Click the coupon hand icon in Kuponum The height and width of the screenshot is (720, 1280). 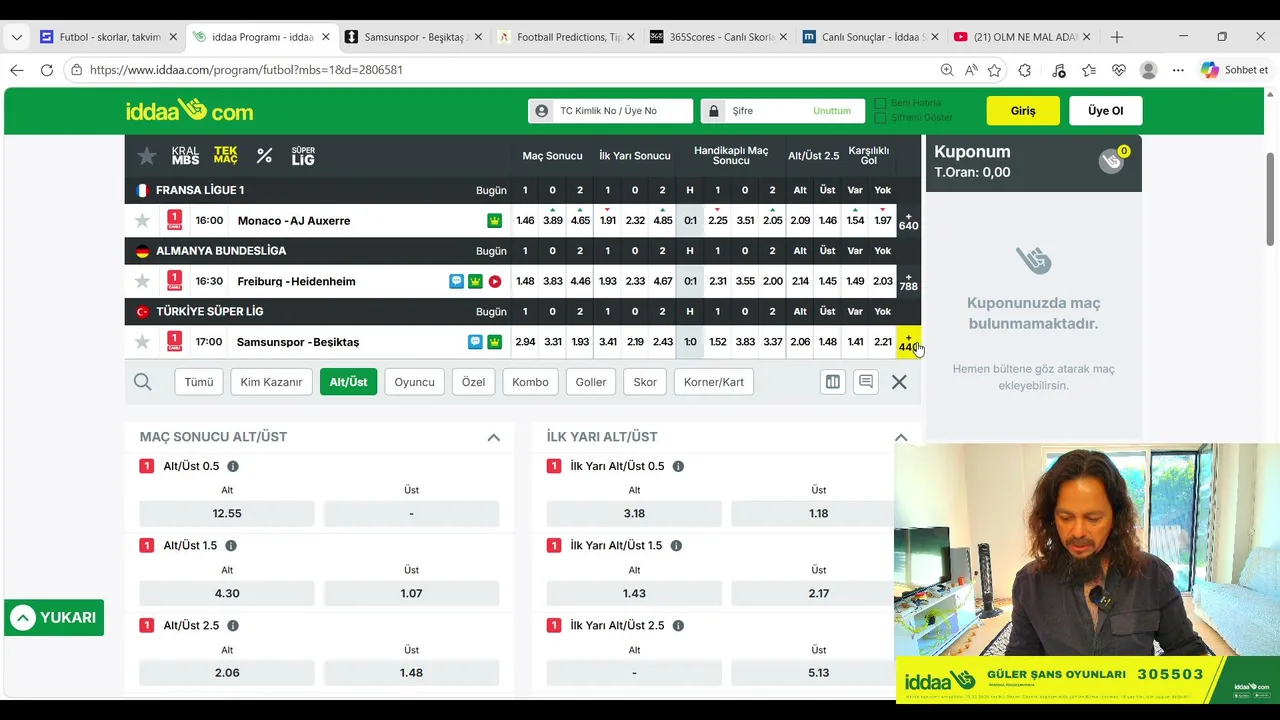[1111, 161]
